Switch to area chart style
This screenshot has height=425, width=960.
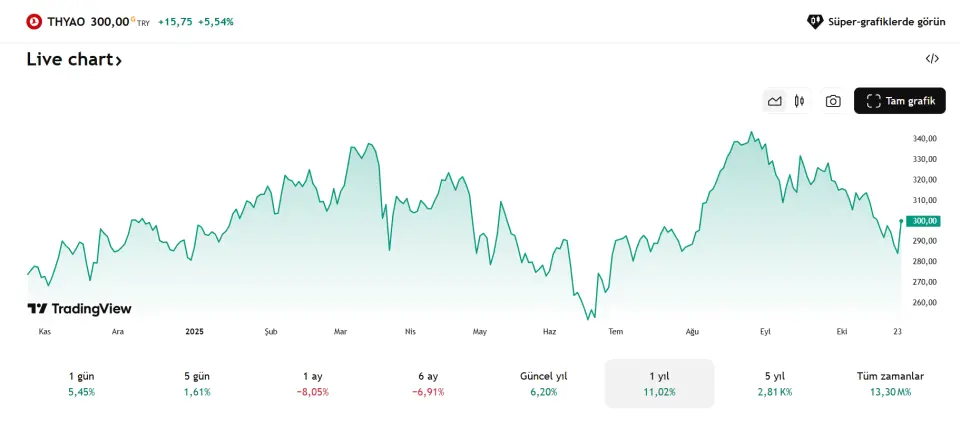pos(774,101)
